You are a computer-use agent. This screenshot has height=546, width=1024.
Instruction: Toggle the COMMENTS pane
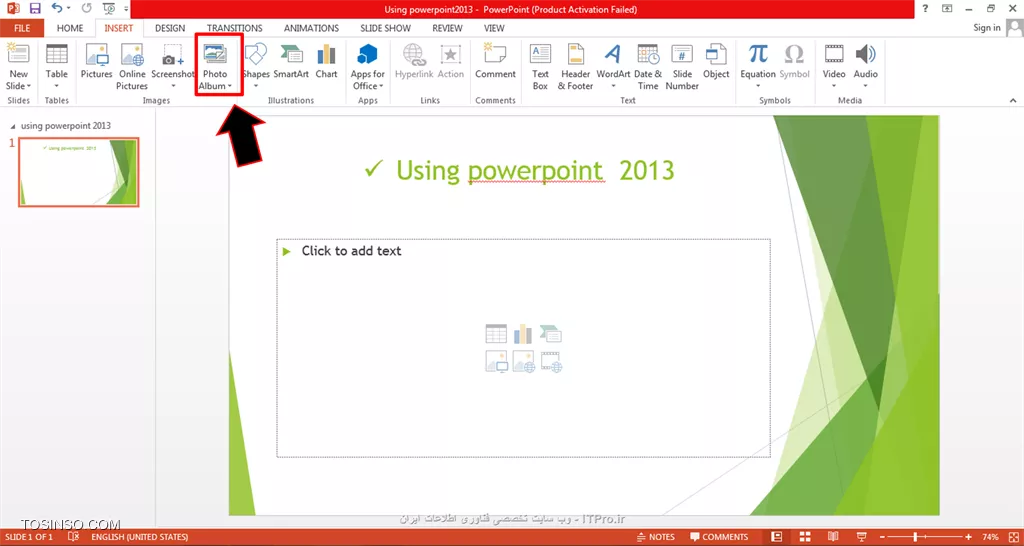(x=719, y=537)
